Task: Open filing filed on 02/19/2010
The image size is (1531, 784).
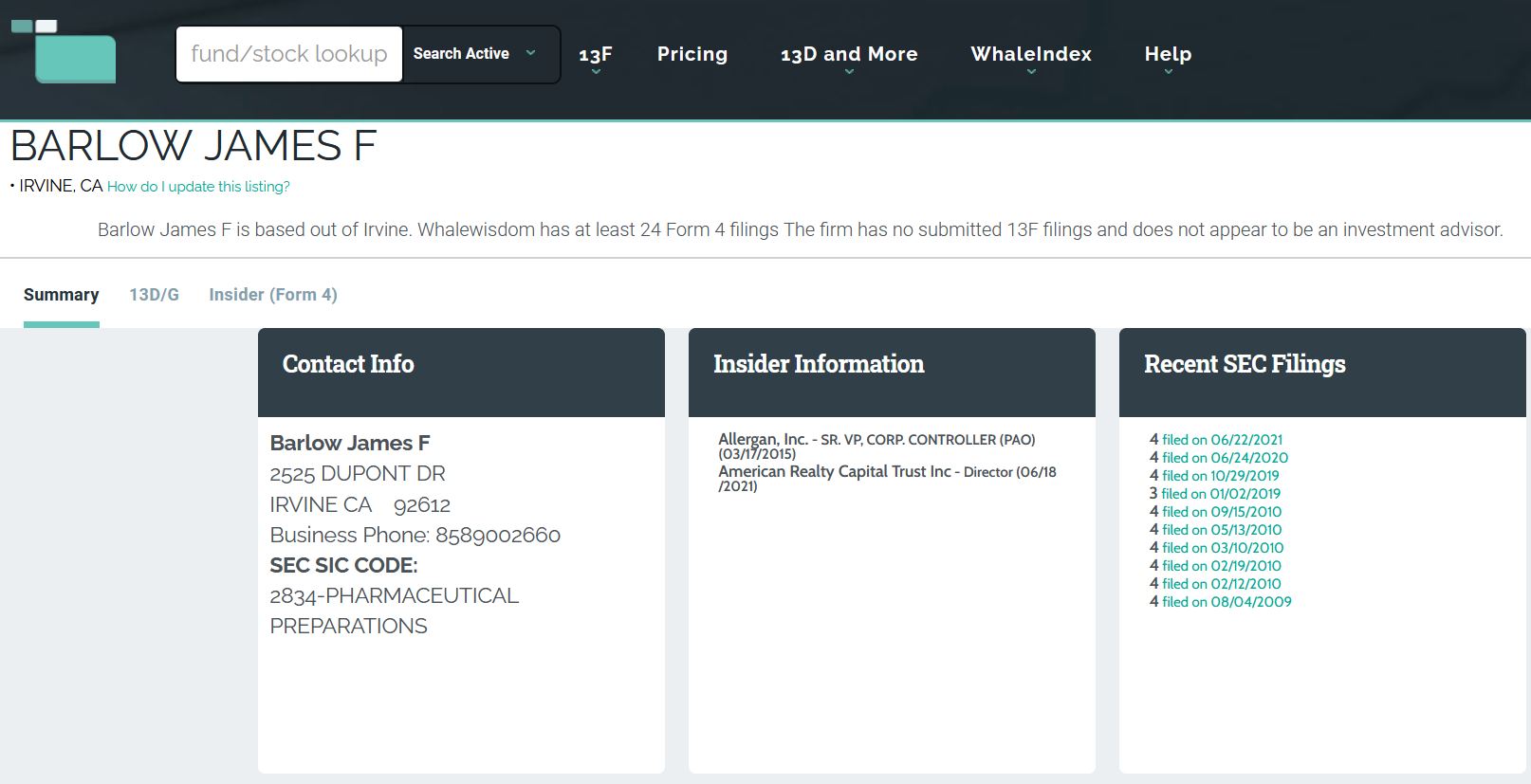Action: pyautogui.click(x=1222, y=566)
